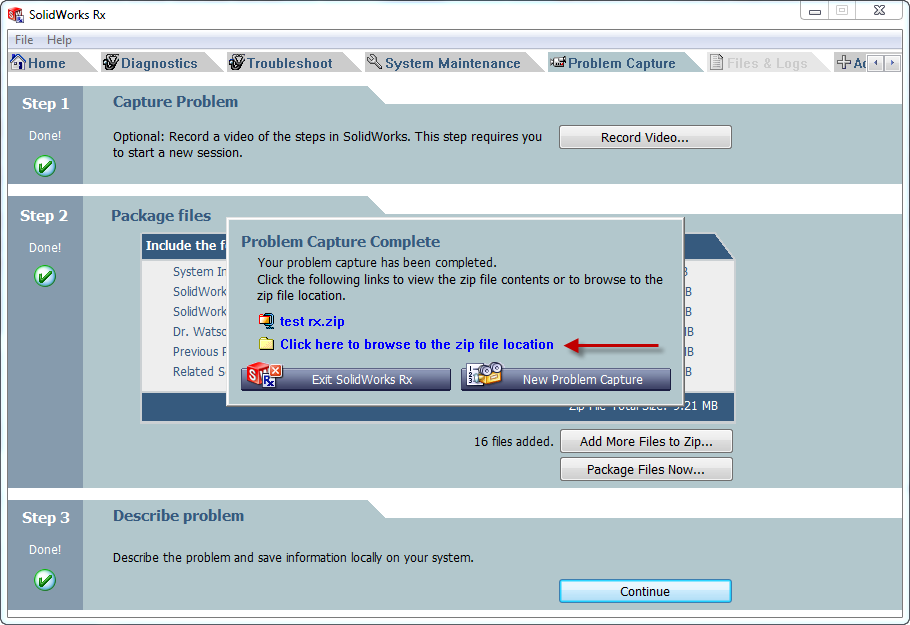Click the SolidWorks Rx exit icon
Image resolution: width=910 pixels, height=625 pixels.
point(264,374)
